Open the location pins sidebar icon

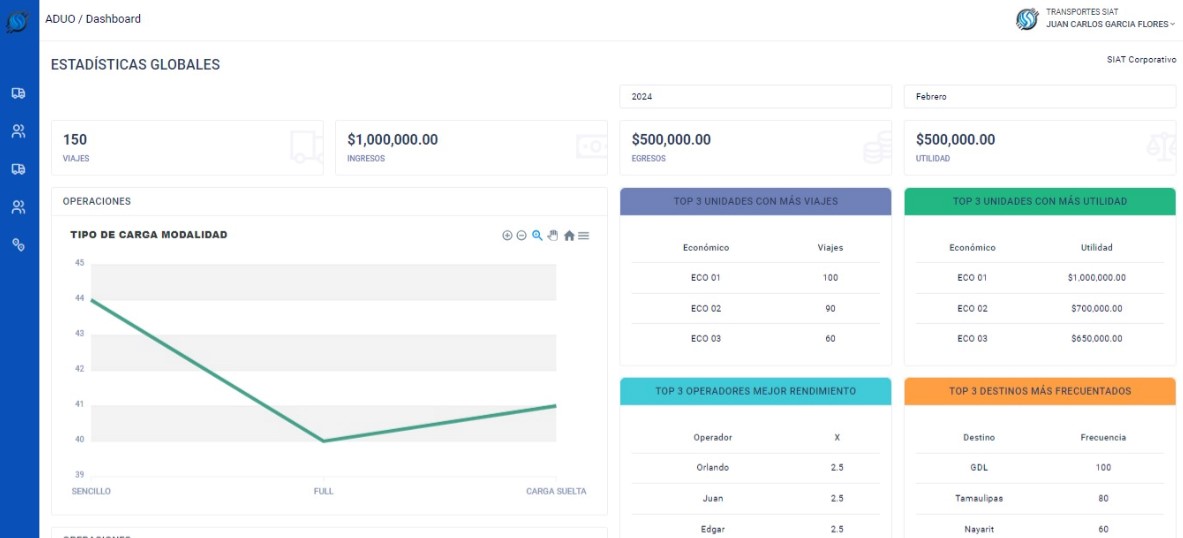pyautogui.click(x=18, y=244)
